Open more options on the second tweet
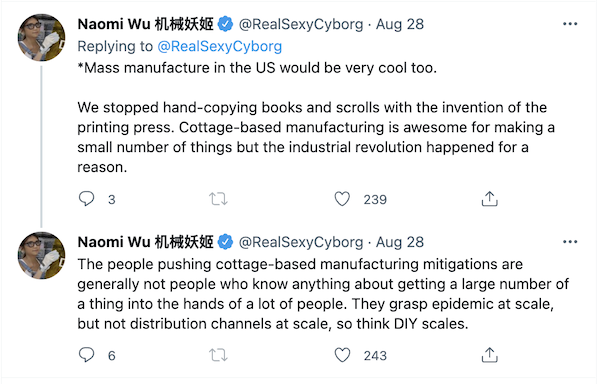This screenshot has width=600, height=384. point(570,242)
